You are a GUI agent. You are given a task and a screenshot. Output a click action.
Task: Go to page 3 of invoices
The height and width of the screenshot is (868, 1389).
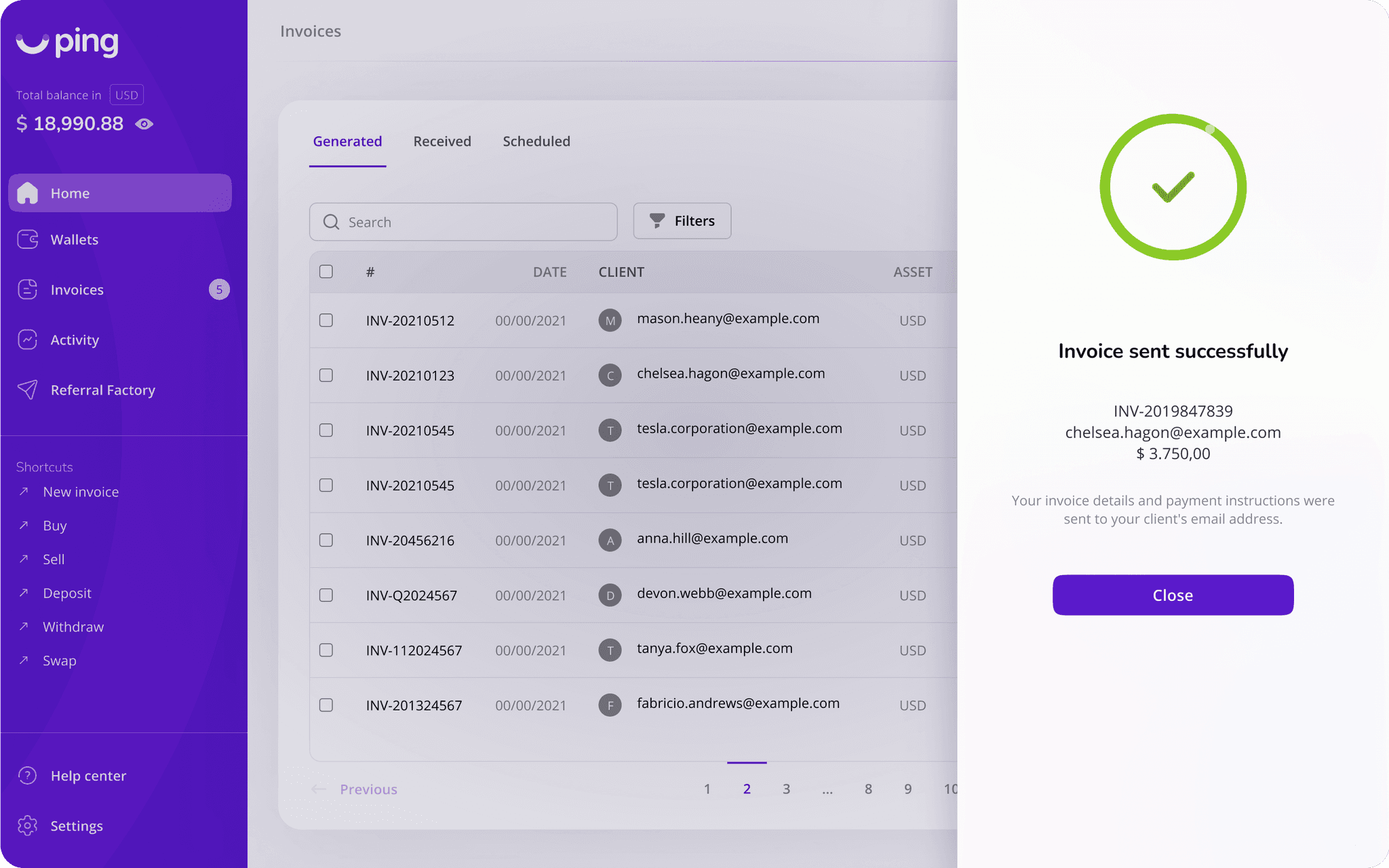pos(787,789)
